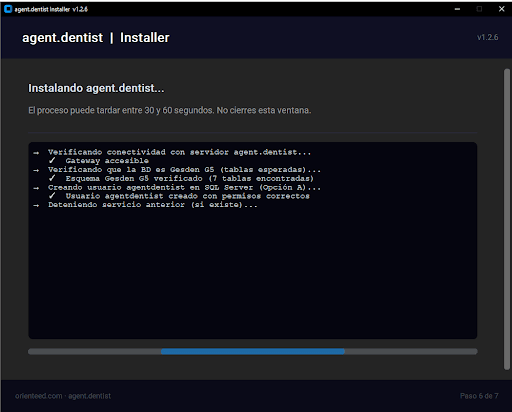Image resolution: width=512 pixels, height=412 pixels.
Task: Click the blue installation progress bar
Action: [x=253, y=351]
